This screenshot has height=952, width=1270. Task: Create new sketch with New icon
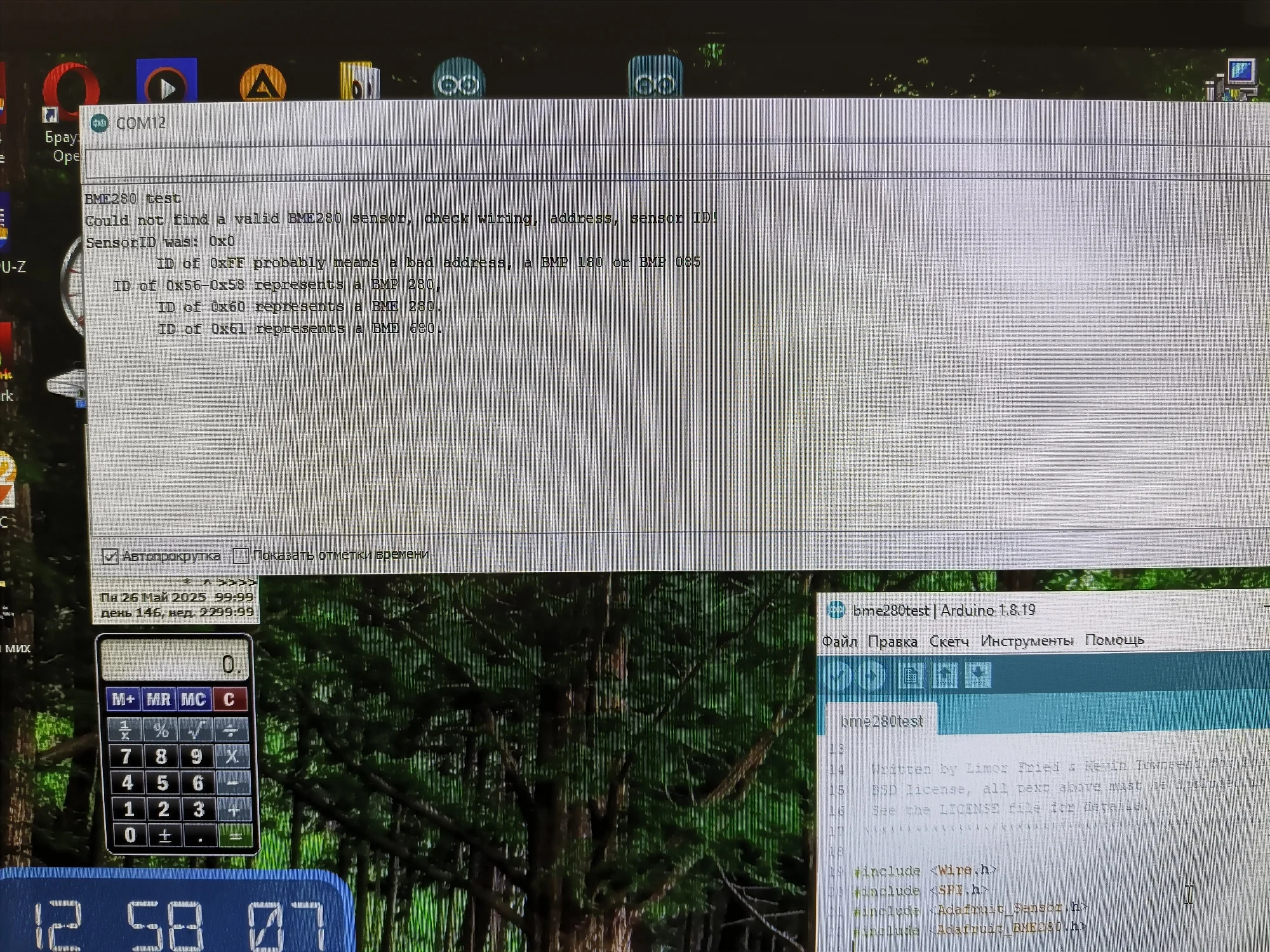coord(910,675)
